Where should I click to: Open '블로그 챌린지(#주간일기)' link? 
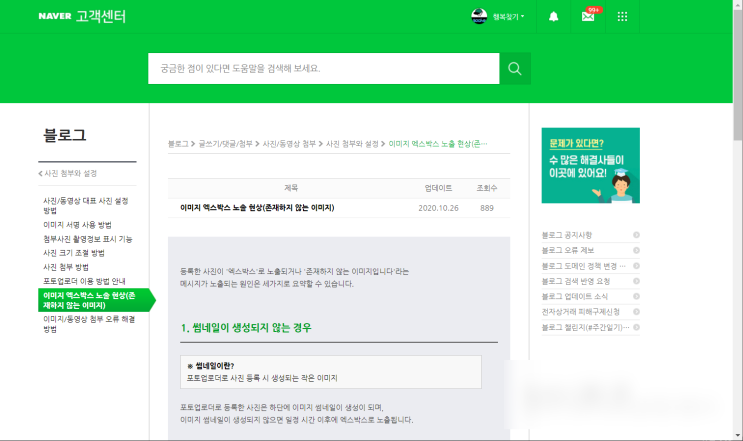click(586, 327)
